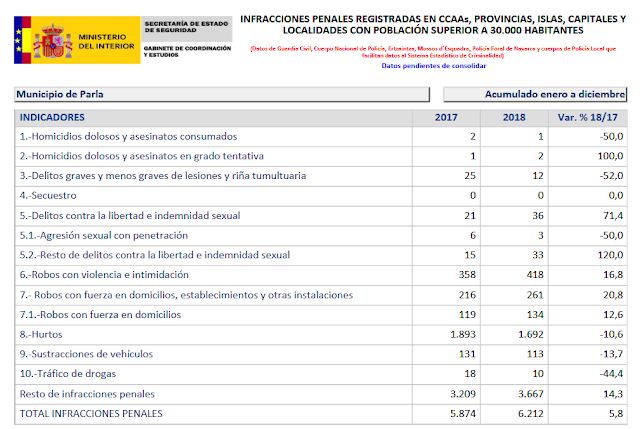Select the 2018 Hurtos value 1.692

point(531,335)
